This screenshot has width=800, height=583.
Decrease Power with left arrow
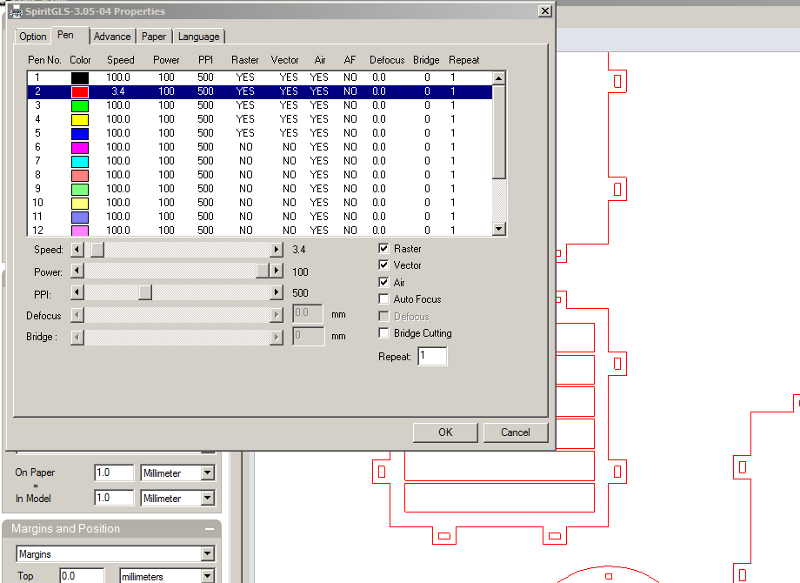point(77,270)
